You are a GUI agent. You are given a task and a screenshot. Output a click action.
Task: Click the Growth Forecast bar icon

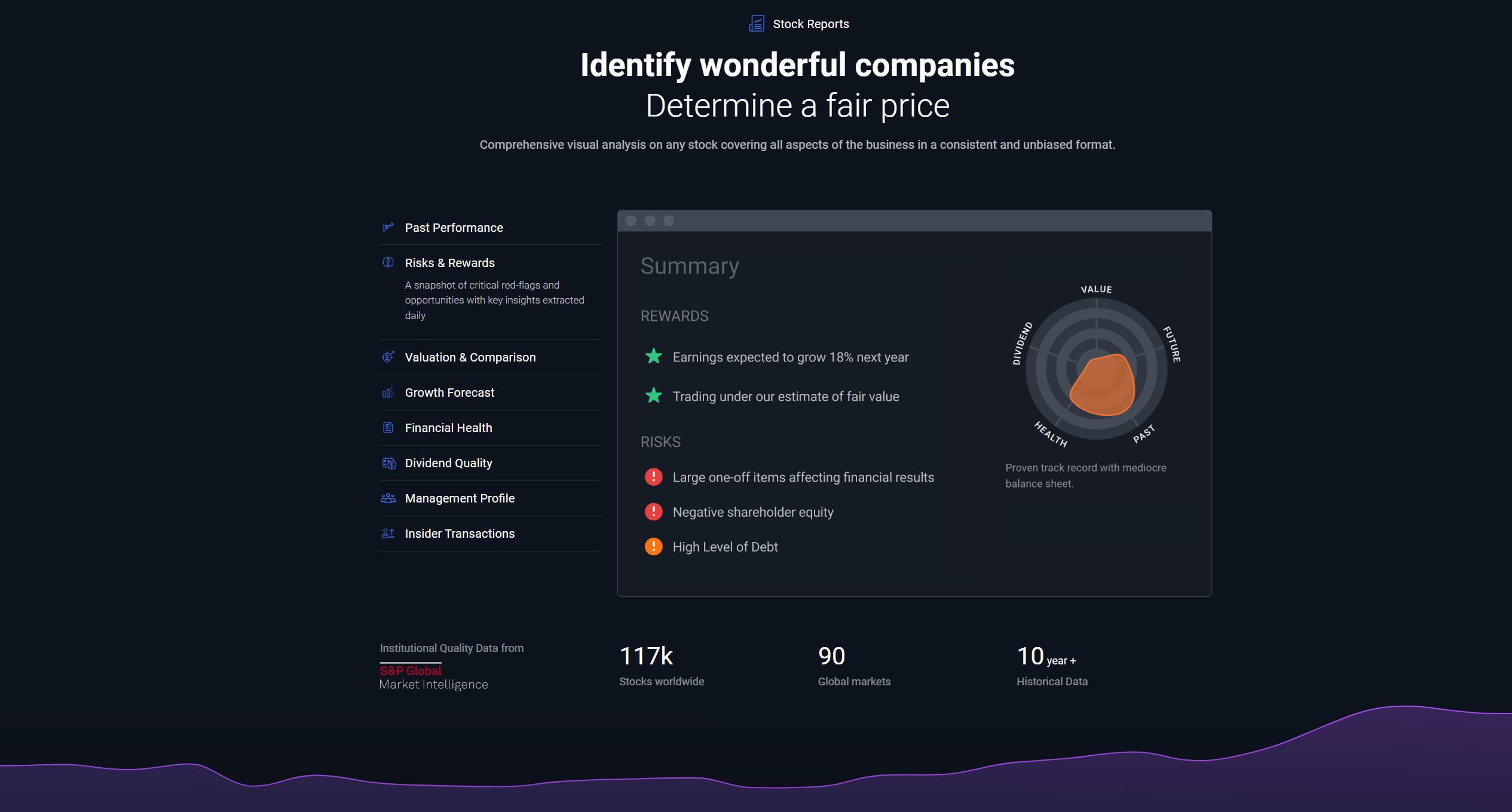[x=388, y=393]
